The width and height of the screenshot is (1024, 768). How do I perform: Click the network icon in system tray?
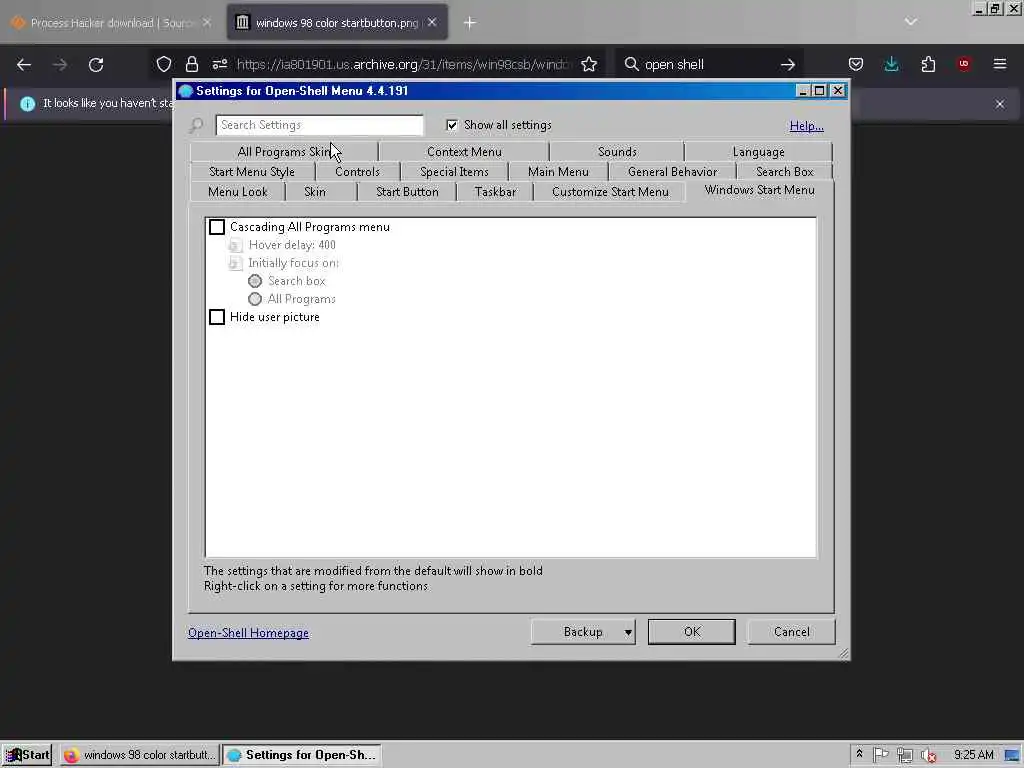(904, 755)
